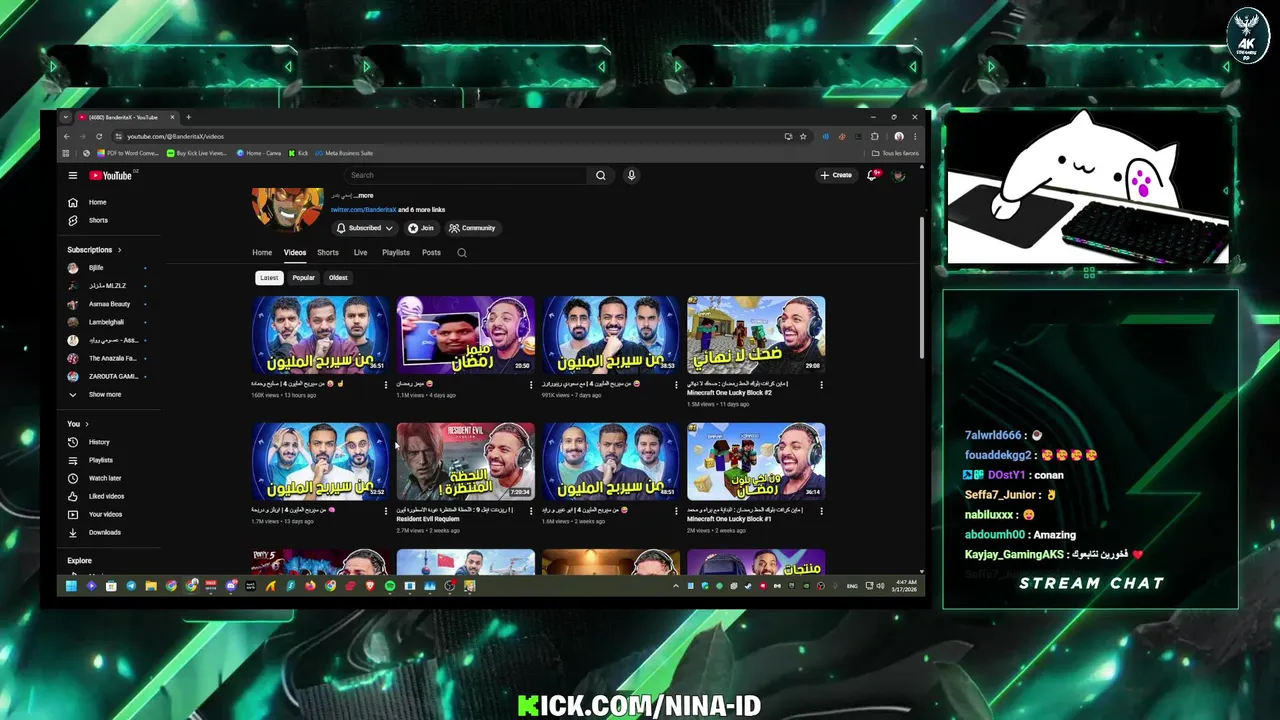Open the Kick bookmark

point(299,153)
